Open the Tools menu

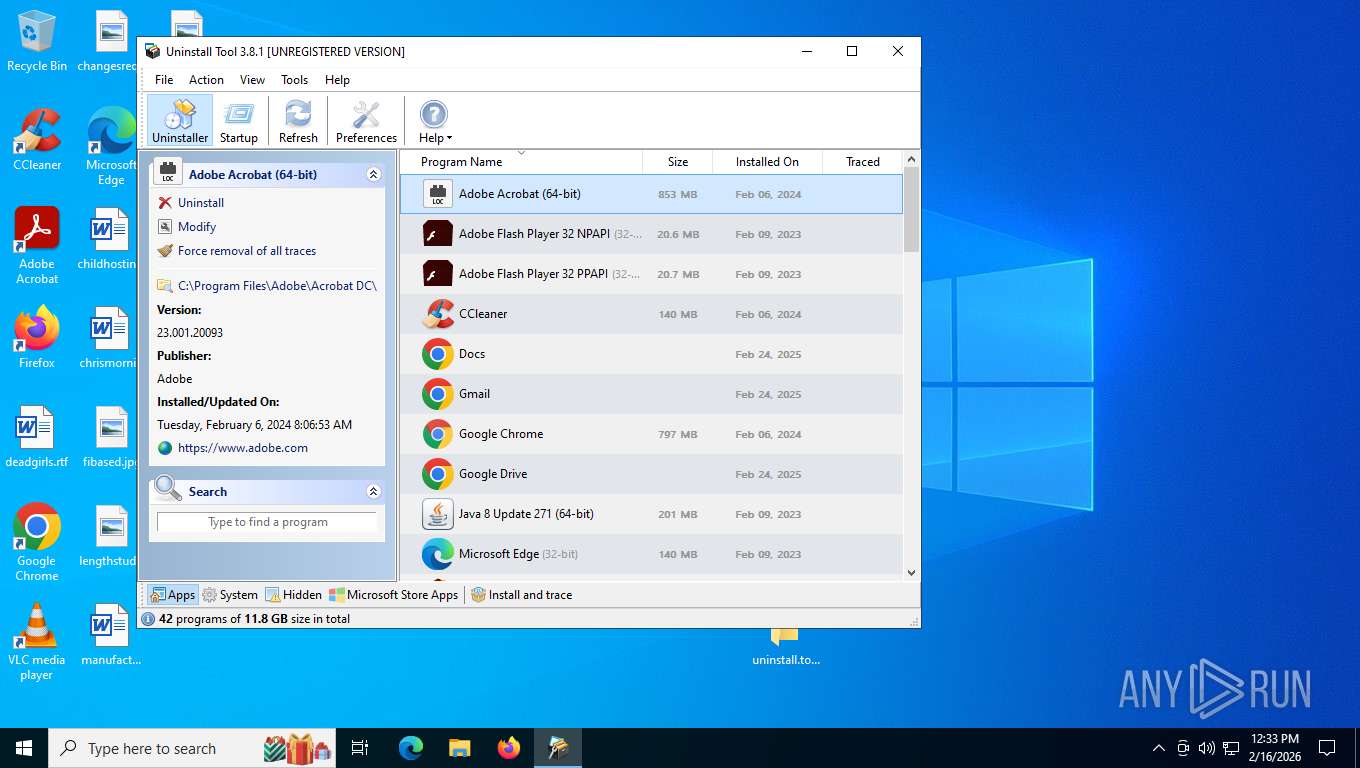(x=294, y=80)
